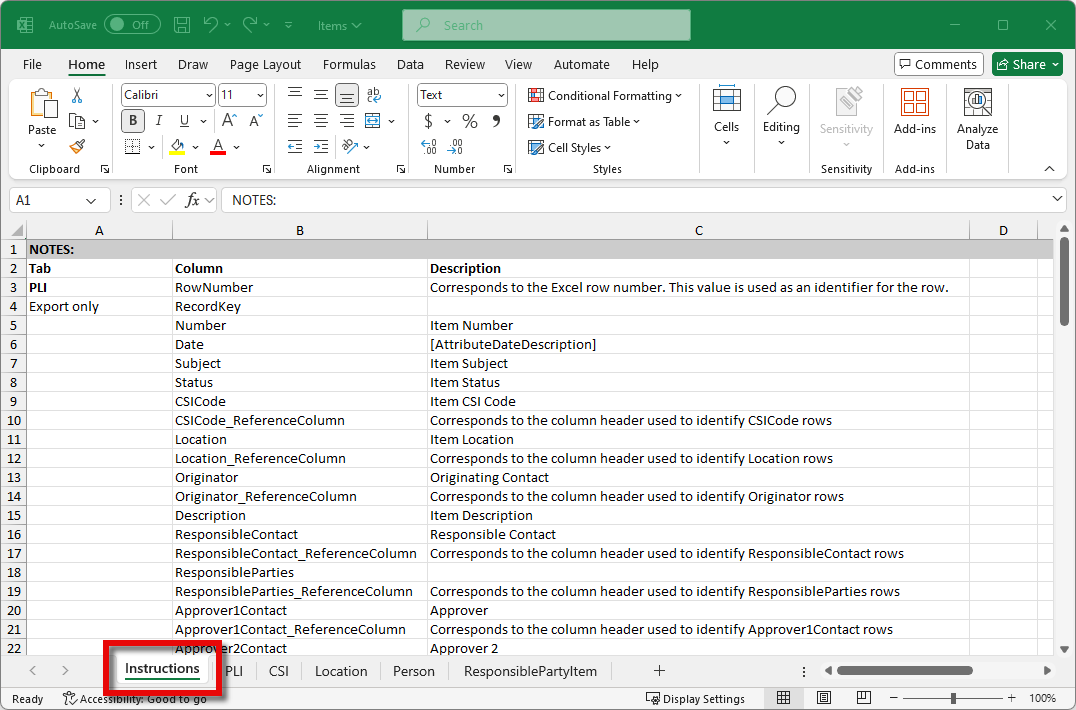Click the Comments button
Viewport: 1076px width, 710px height.
pos(938,64)
